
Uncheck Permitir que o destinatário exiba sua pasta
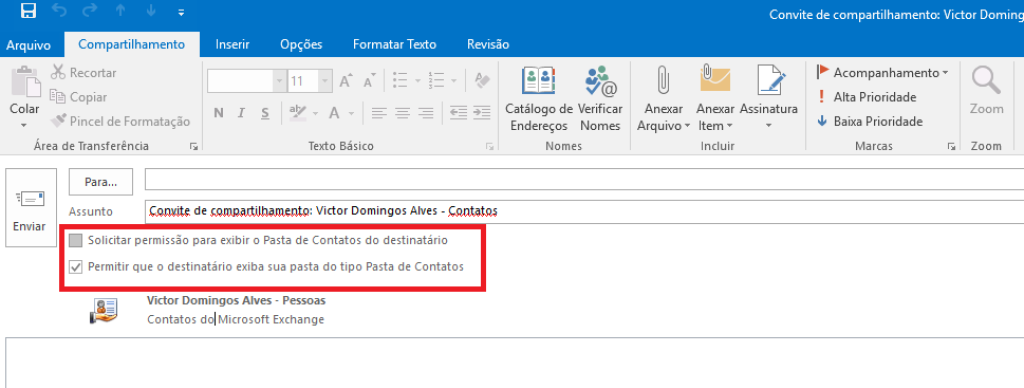[76, 267]
